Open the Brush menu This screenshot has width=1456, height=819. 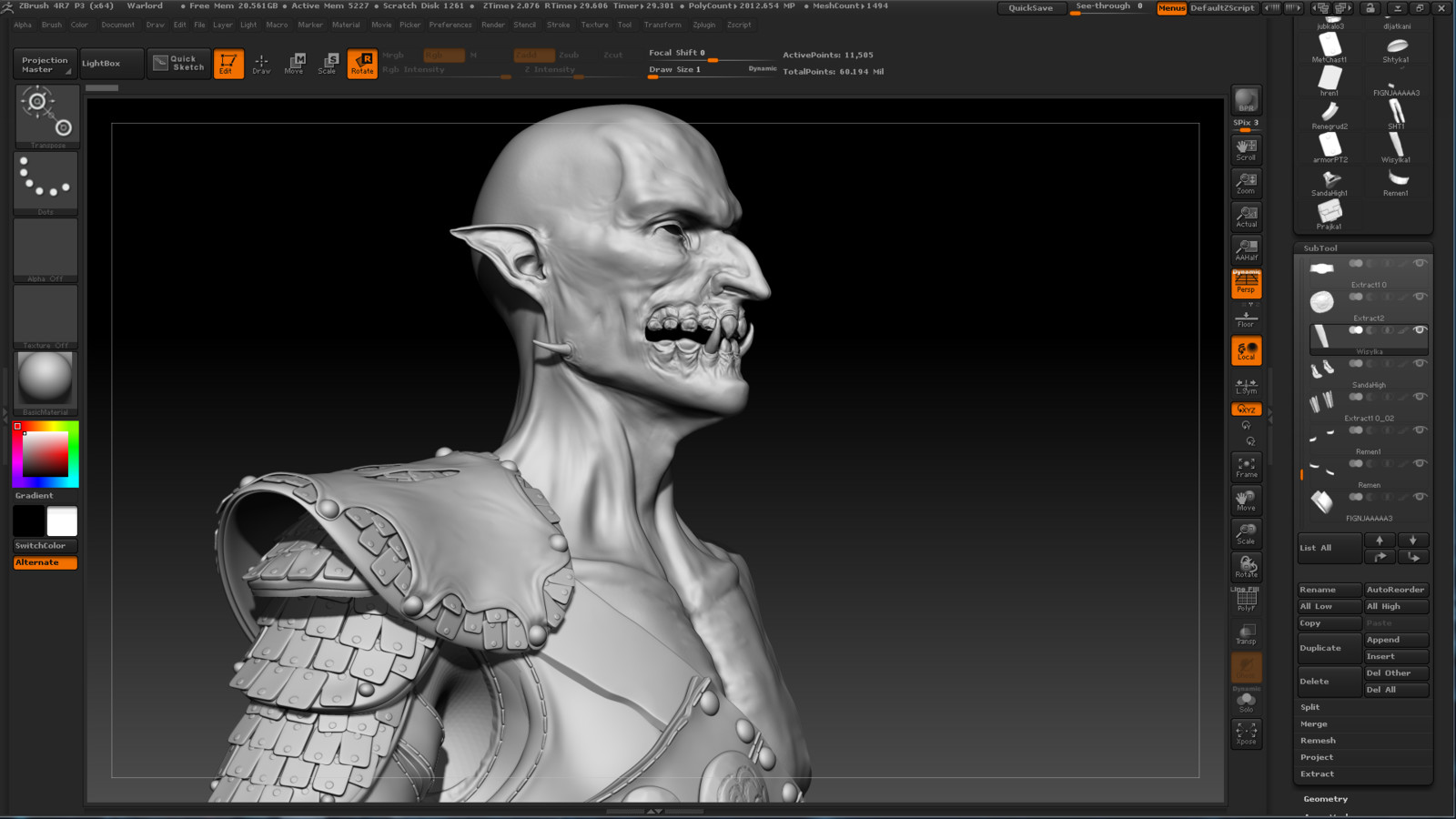point(52,25)
